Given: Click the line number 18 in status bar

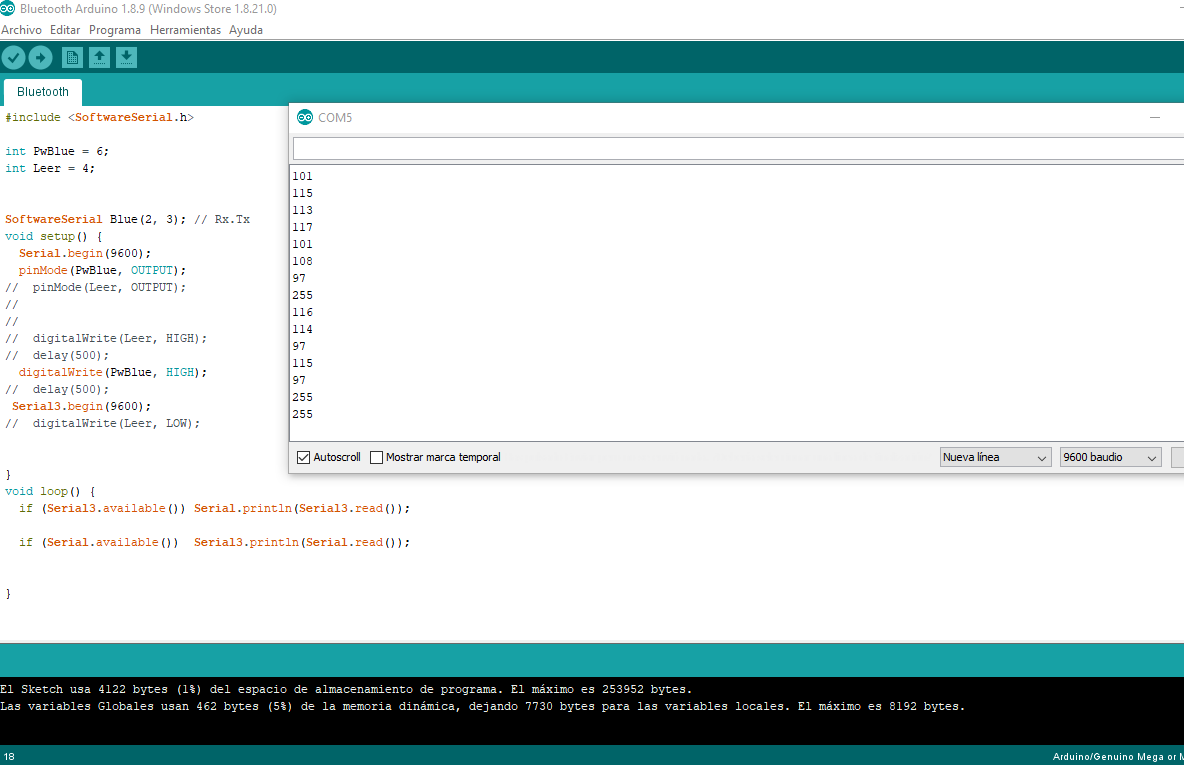Looking at the screenshot, I should (9, 757).
